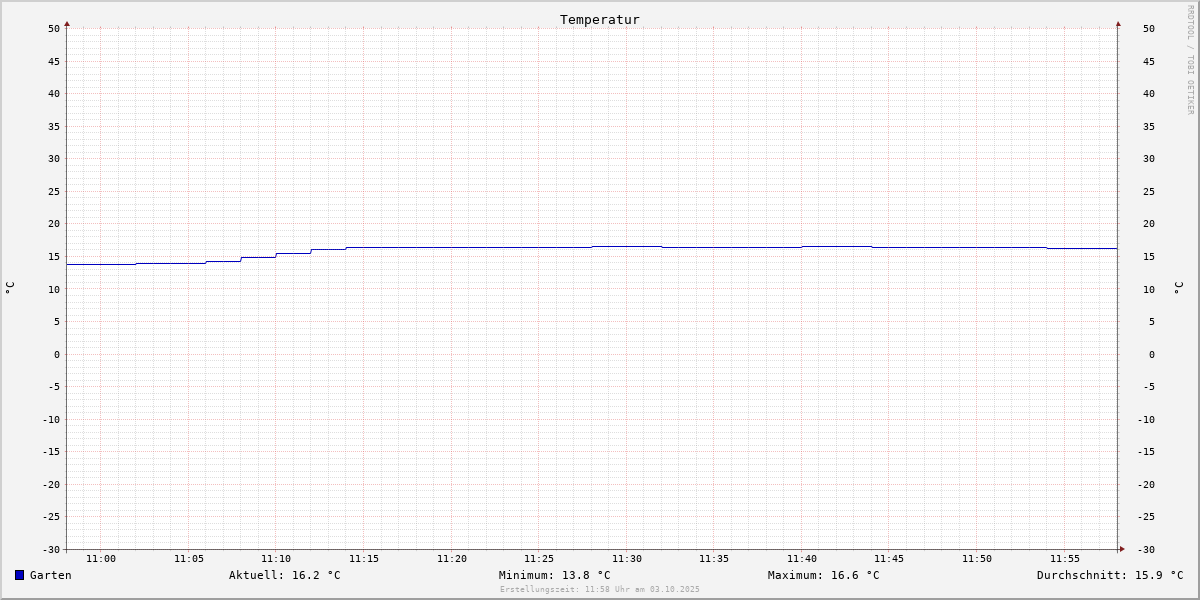Viewport: 1200px width, 600px height.
Task: Click the 11:35 time axis label
Action: point(714,559)
